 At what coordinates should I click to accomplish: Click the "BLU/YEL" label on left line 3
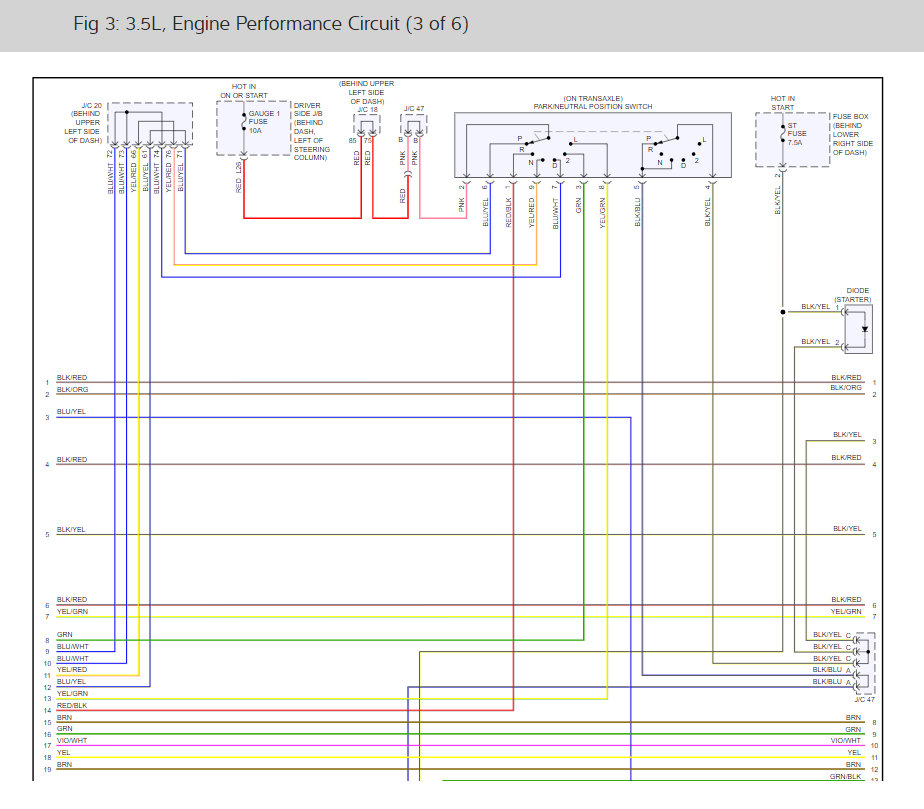(x=71, y=412)
